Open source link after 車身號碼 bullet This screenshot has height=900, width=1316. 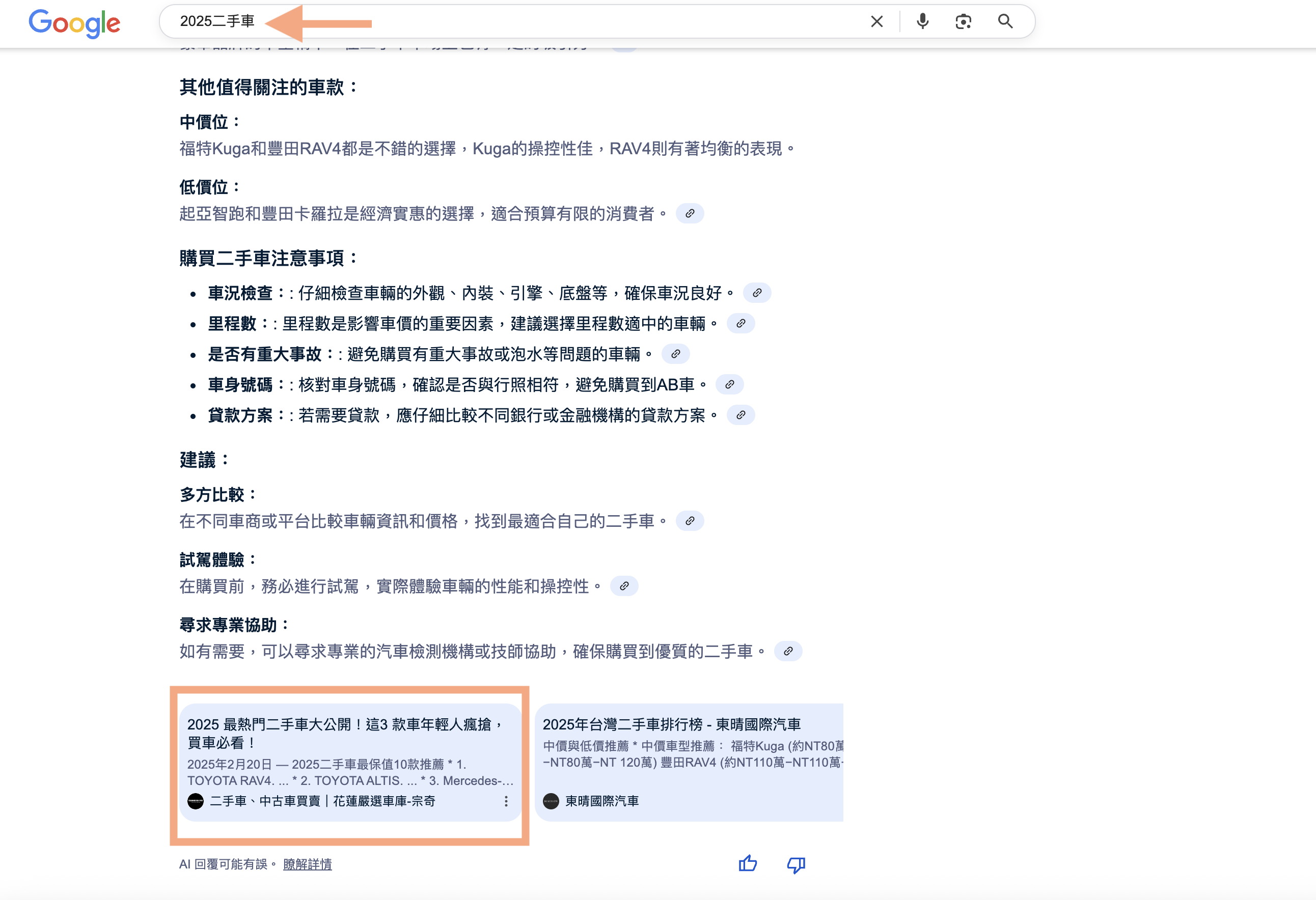coord(729,384)
